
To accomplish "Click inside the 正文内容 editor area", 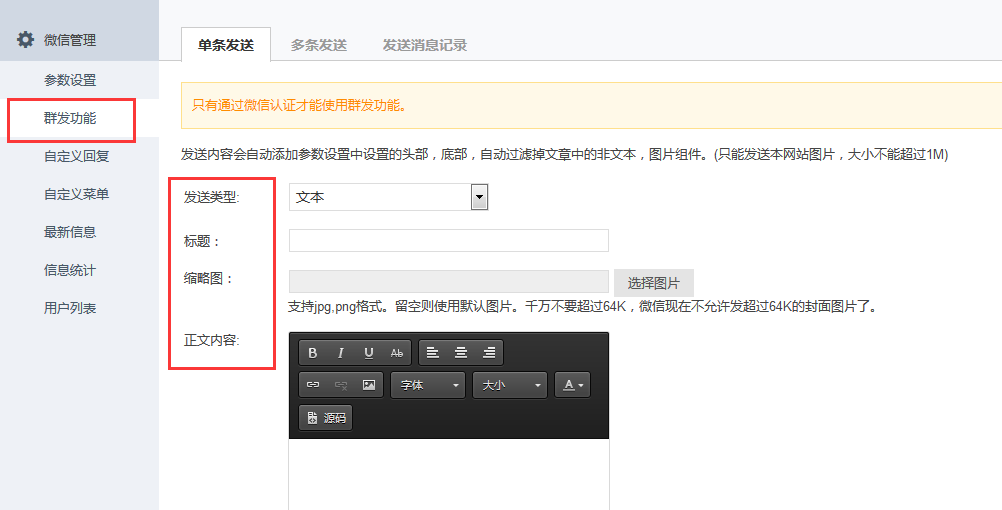I will click(x=449, y=474).
